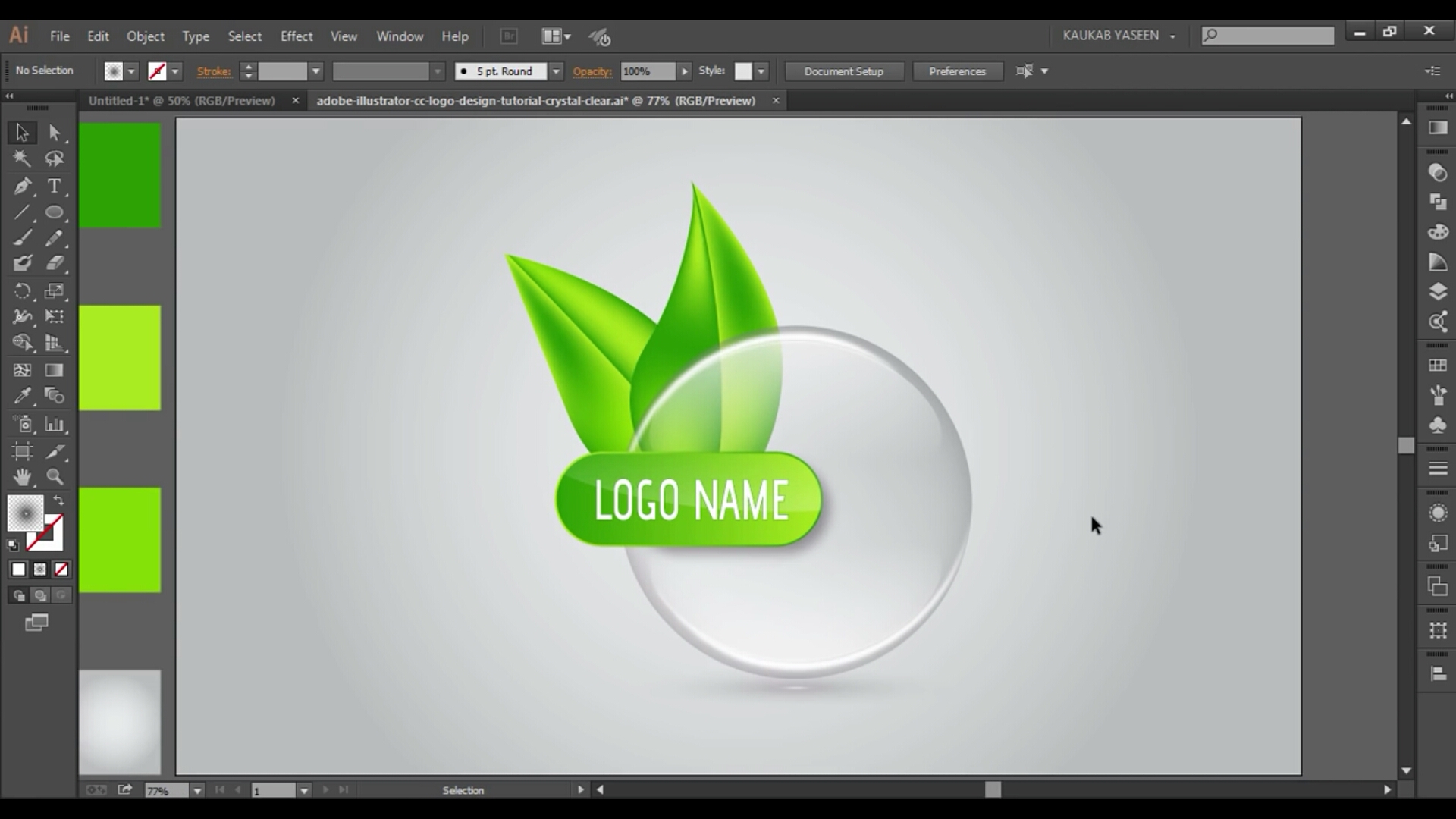This screenshot has height=819, width=1456.
Task: Open the Window menu
Action: point(400,36)
